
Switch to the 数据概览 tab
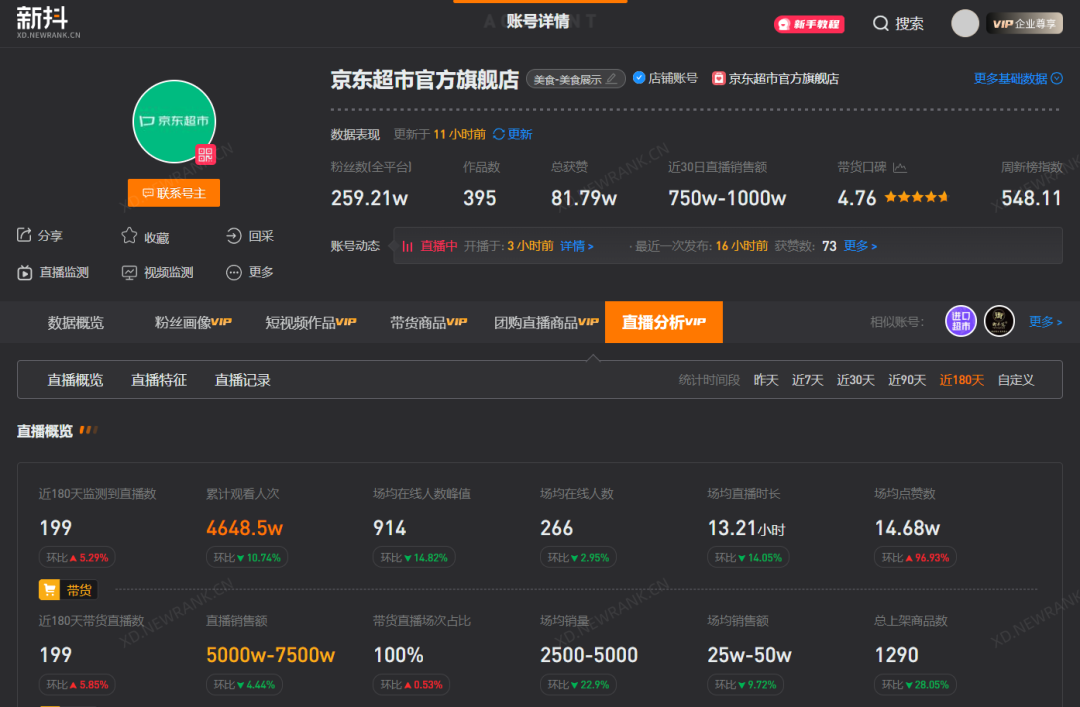coord(75,322)
